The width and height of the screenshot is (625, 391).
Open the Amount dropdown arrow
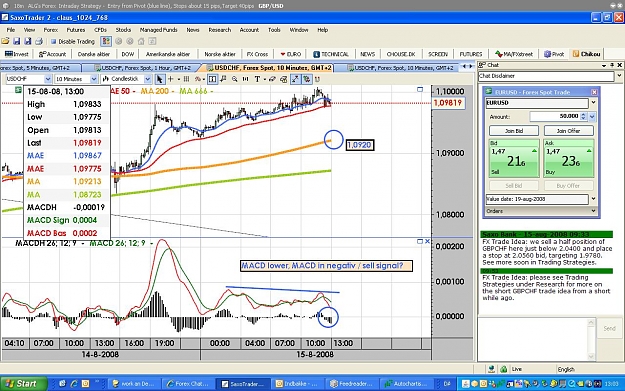click(592, 116)
